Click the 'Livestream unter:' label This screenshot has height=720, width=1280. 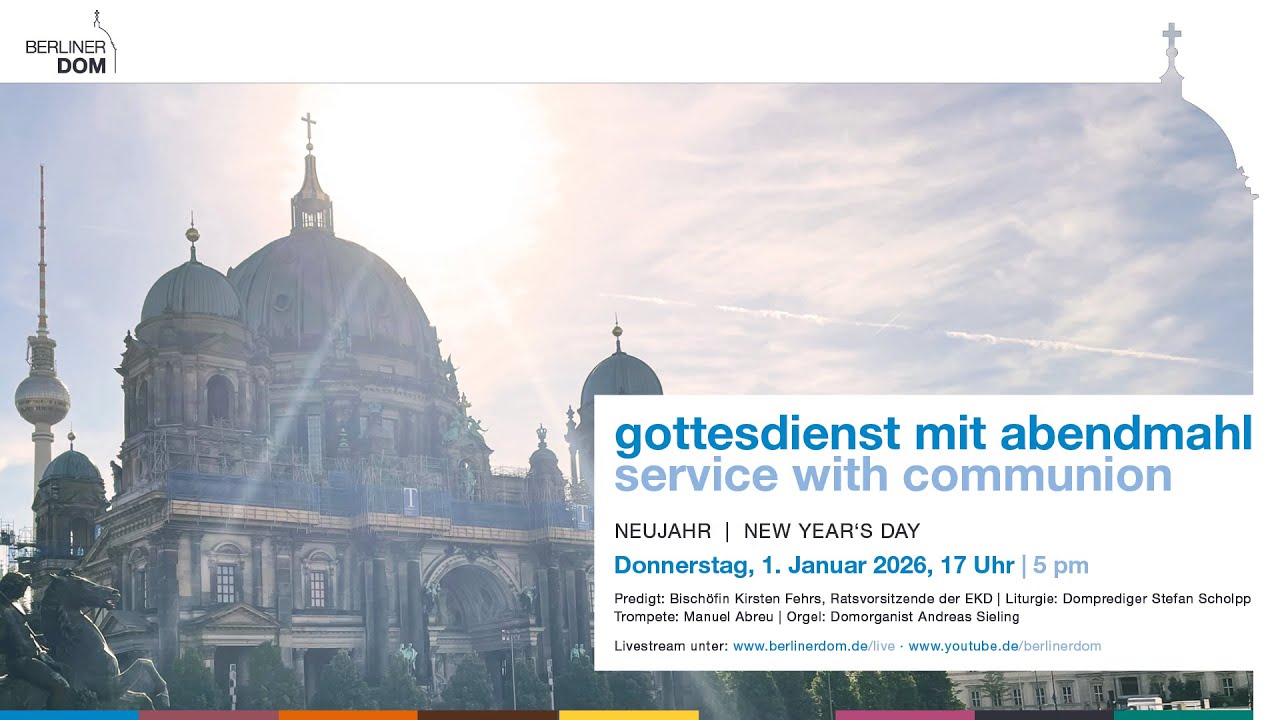pyautogui.click(x=671, y=646)
